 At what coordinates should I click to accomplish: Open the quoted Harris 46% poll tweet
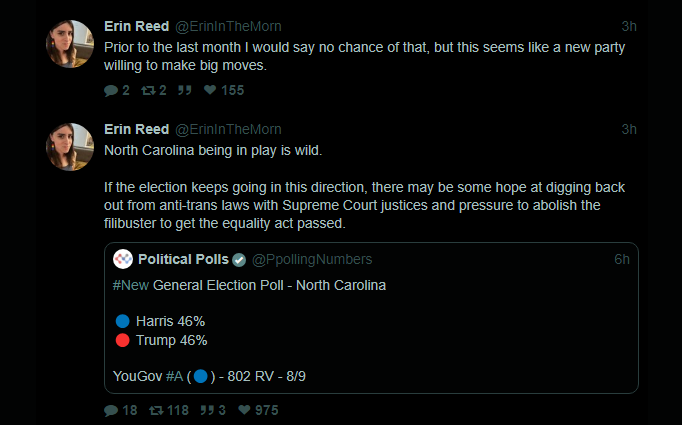click(x=400, y=330)
